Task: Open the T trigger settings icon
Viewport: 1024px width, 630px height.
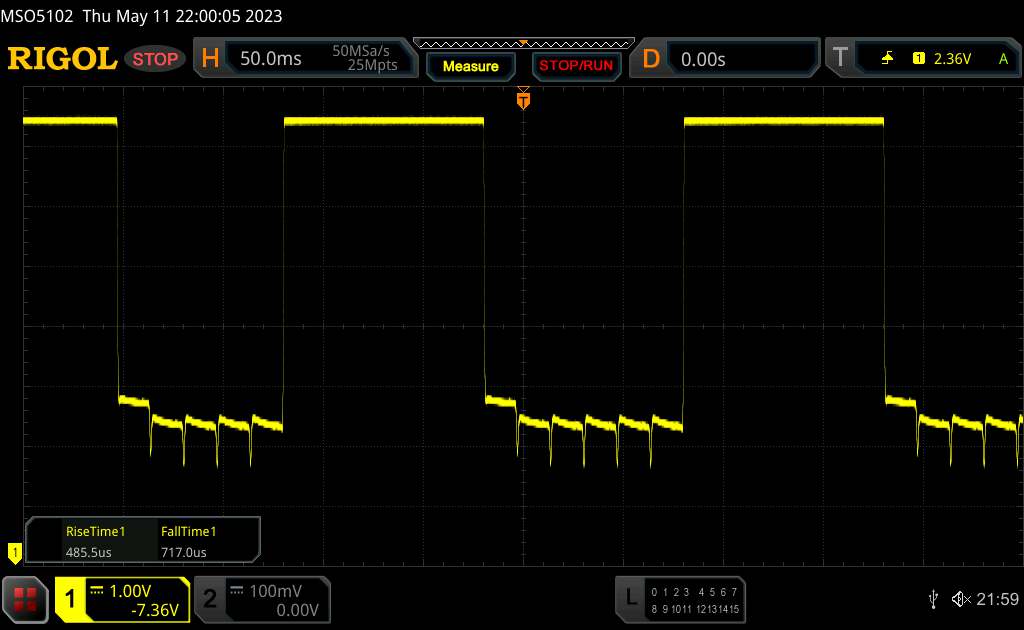Action: pos(838,59)
